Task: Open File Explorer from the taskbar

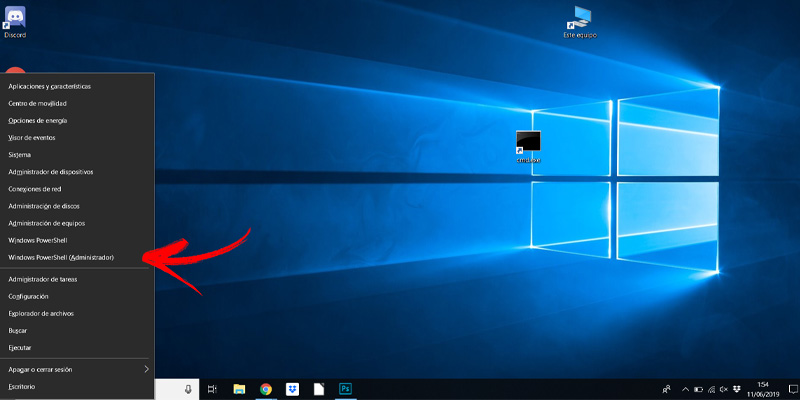Action: click(x=239, y=389)
